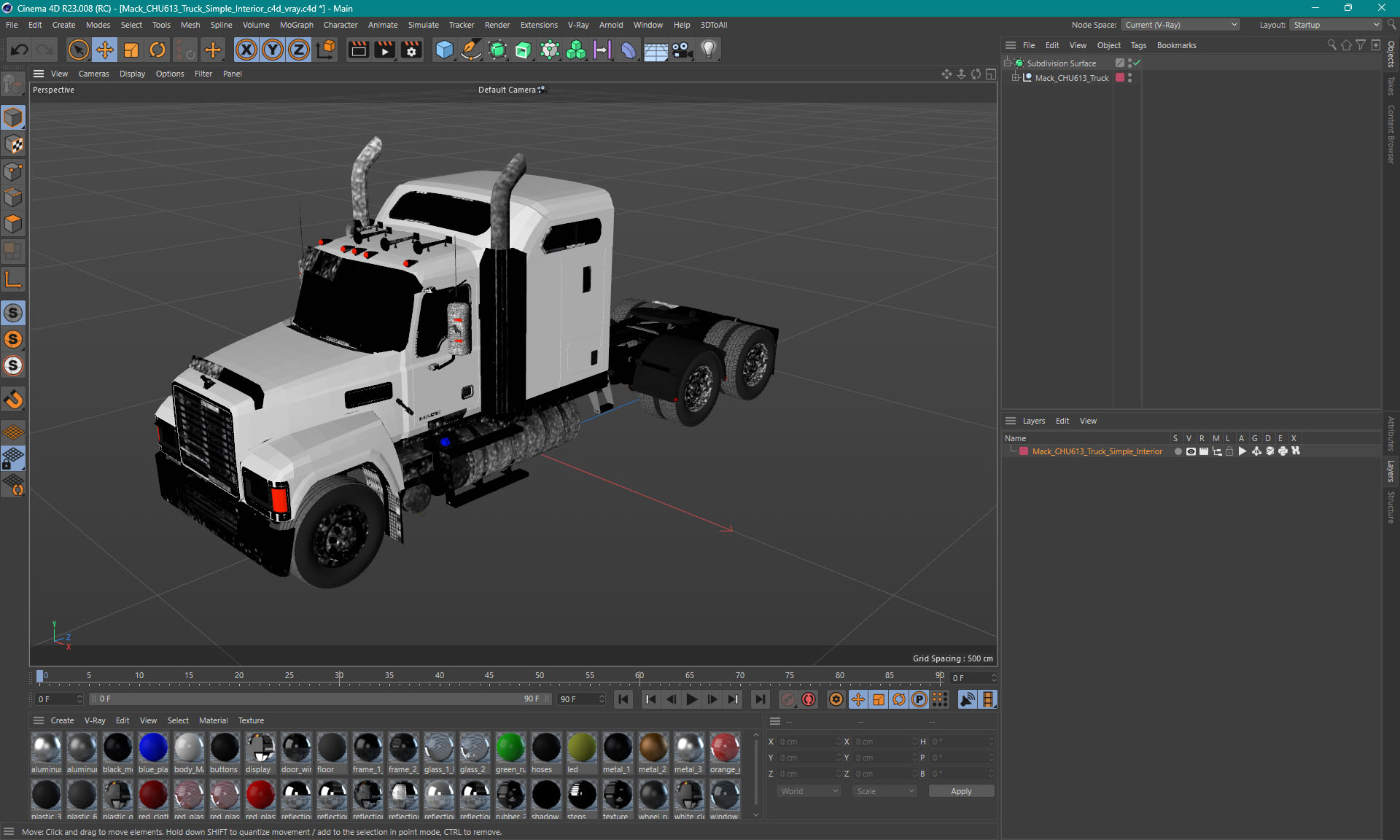Click search icon in Objects panel
The width and height of the screenshot is (1400, 840).
(x=1332, y=45)
